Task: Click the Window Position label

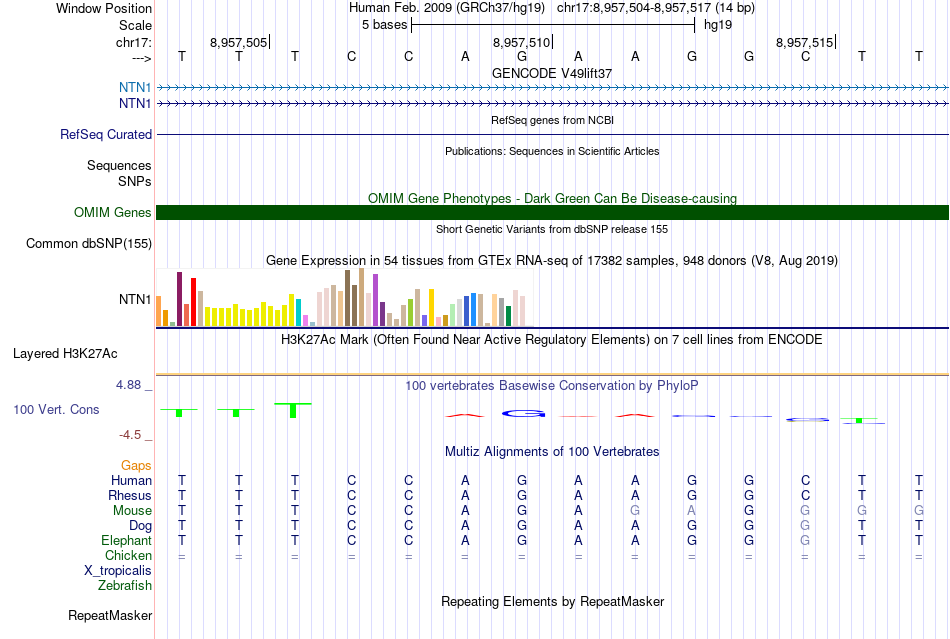Action: point(104,8)
